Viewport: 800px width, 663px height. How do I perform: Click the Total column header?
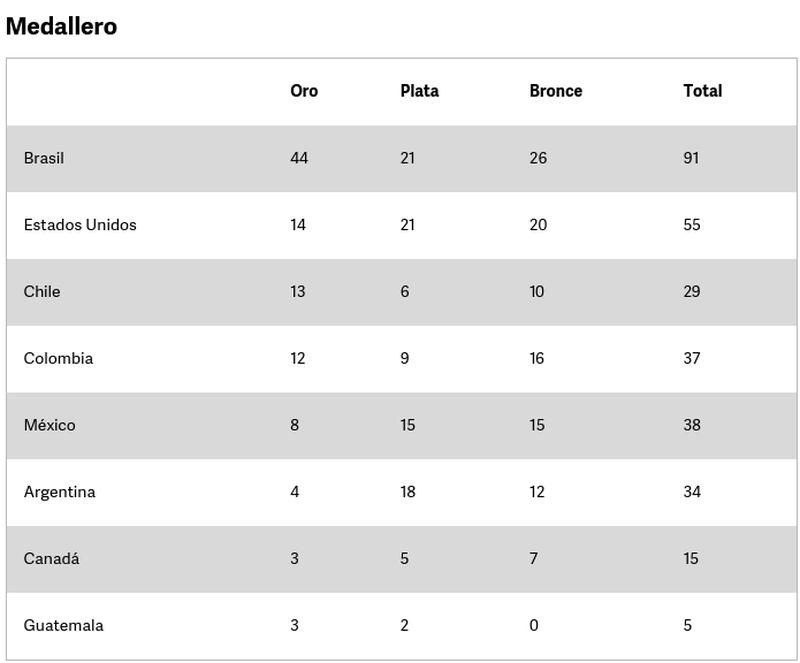pyautogui.click(x=702, y=91)
